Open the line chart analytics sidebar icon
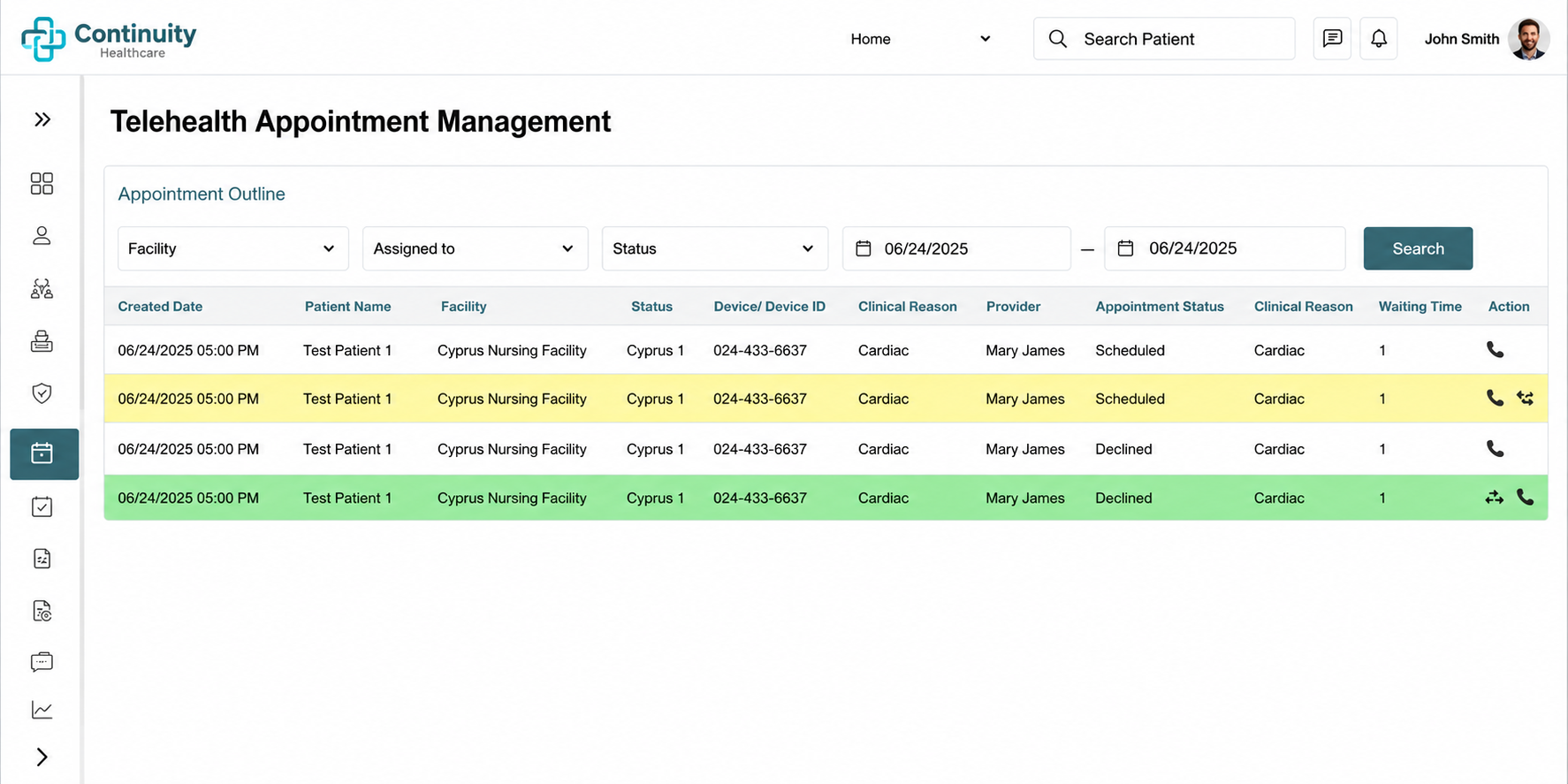Viewport: 1568px width, 784px height. click(x=42, y=710)
